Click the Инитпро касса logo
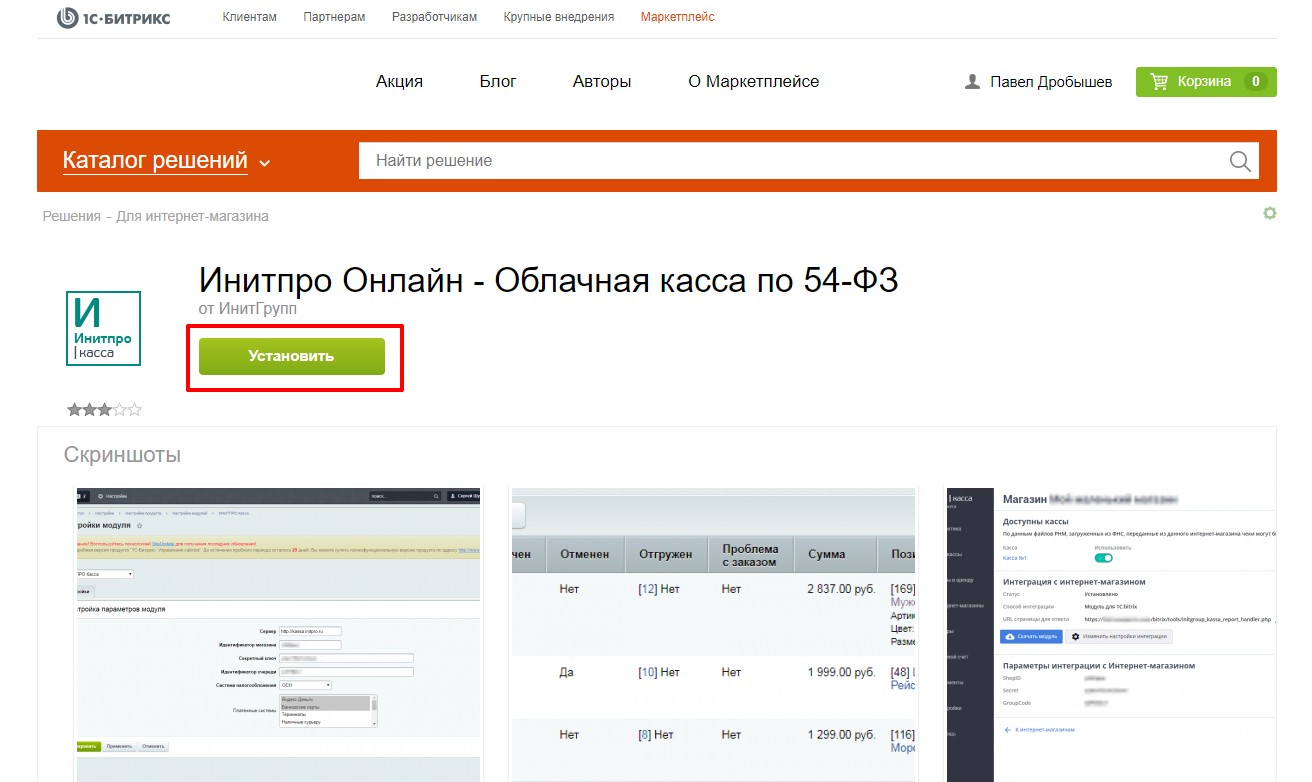 coord(103,328)
